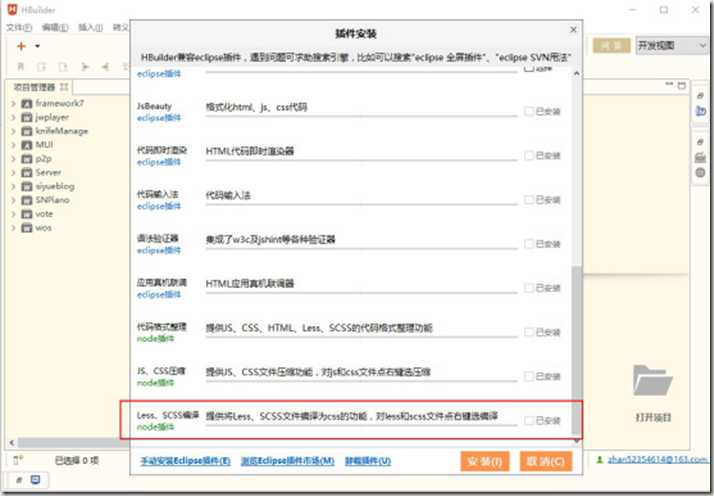Viewport: 714px width, 496px height.
Task: Select the wos project name
Action: pos(43,228)
